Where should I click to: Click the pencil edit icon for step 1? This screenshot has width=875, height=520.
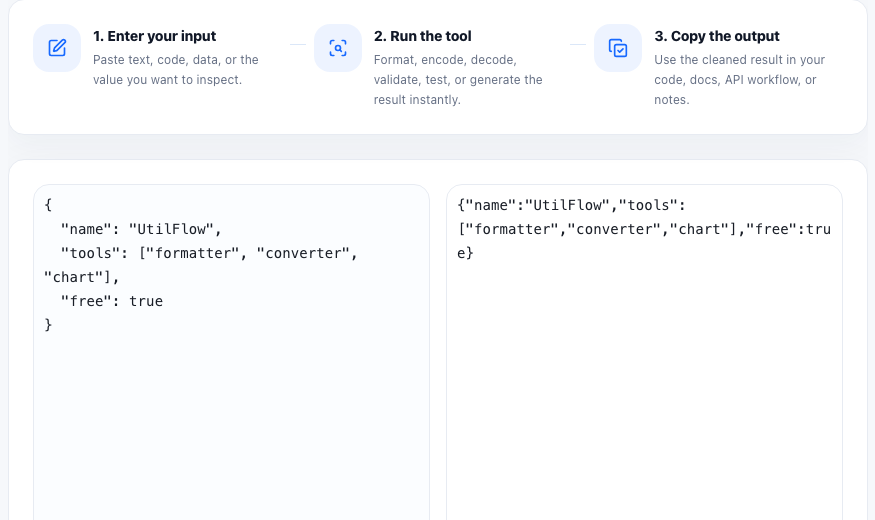pos(57,48)
